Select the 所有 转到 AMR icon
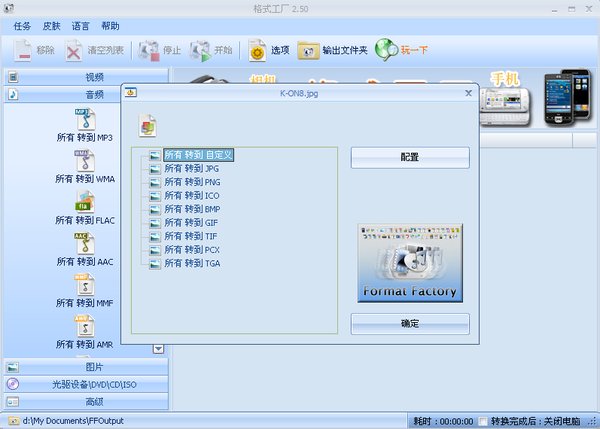The image size is (600, 429). point(85,326)
